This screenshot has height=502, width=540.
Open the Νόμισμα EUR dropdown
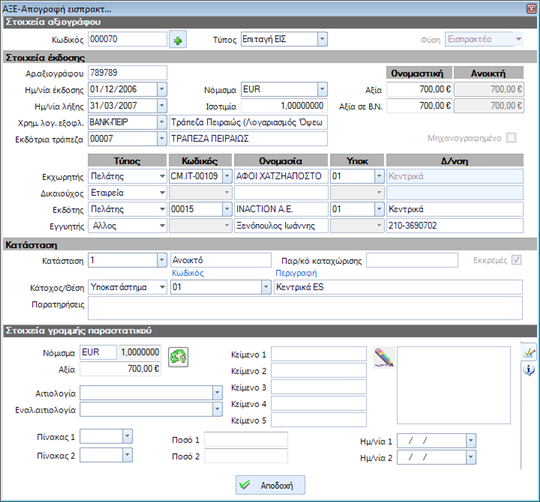click(322, 90)
